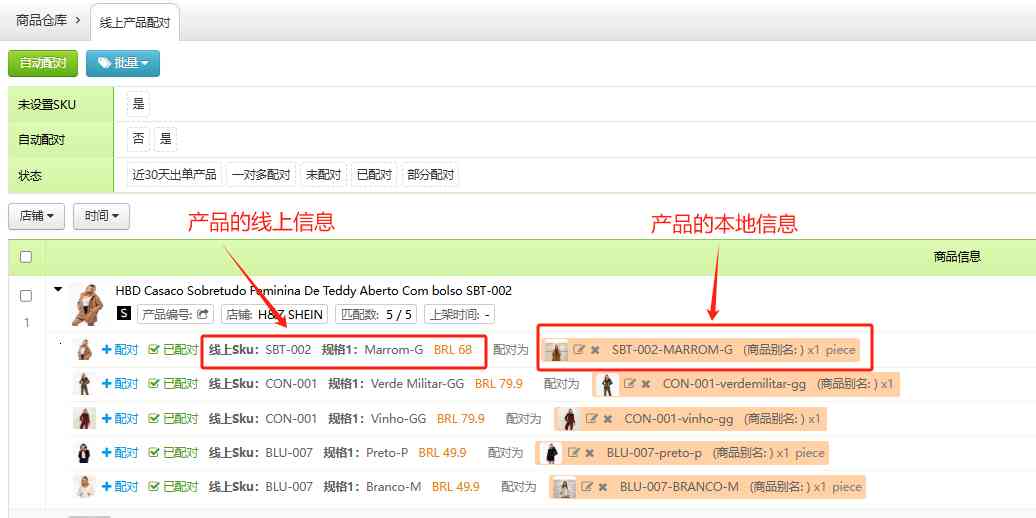Open the 批量 dropdown menu
Viewport: 1036px width, 518px height.
(123, 63)
